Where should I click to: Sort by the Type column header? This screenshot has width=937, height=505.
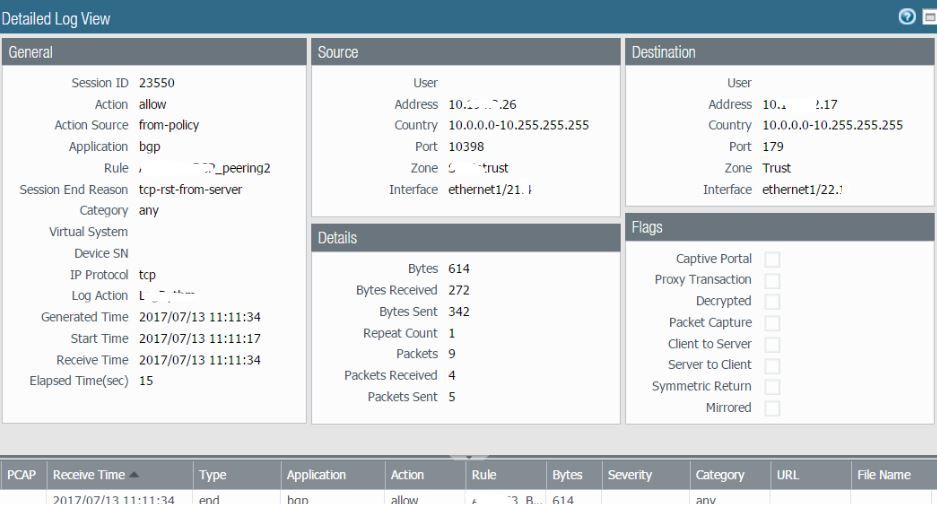coord(212,476)
